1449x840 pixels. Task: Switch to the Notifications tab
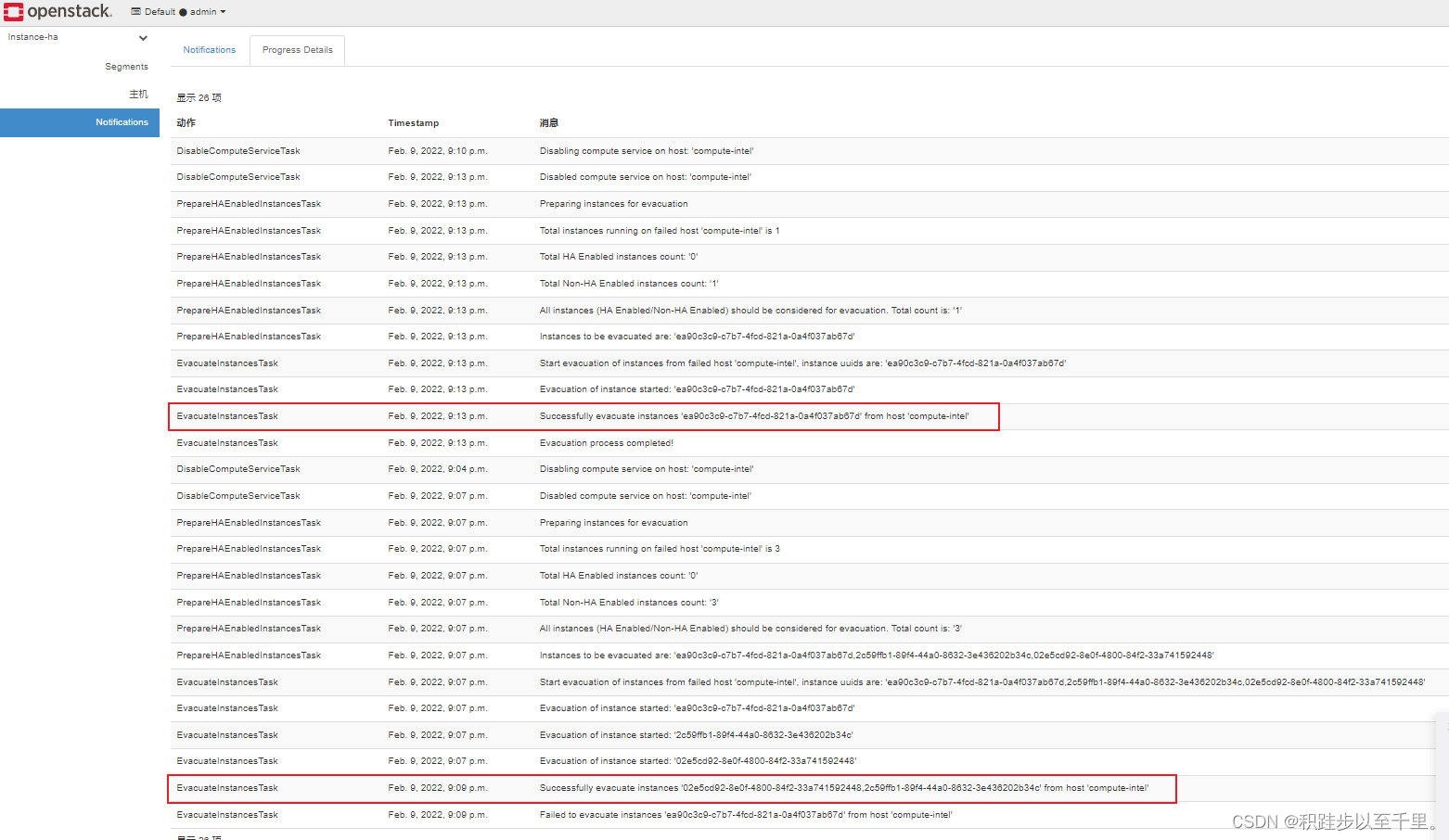[x=210, y=50]
